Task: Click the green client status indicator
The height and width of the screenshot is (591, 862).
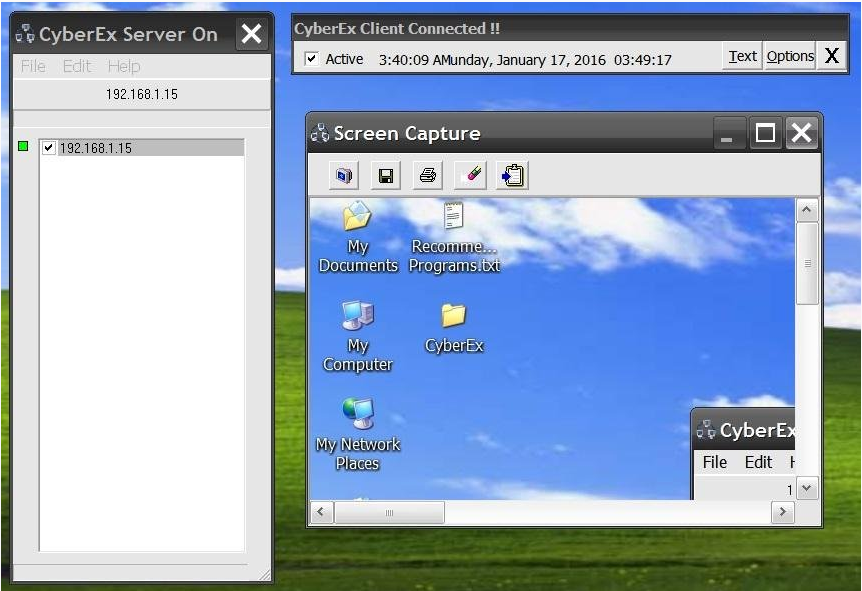Action: [23, 147]
